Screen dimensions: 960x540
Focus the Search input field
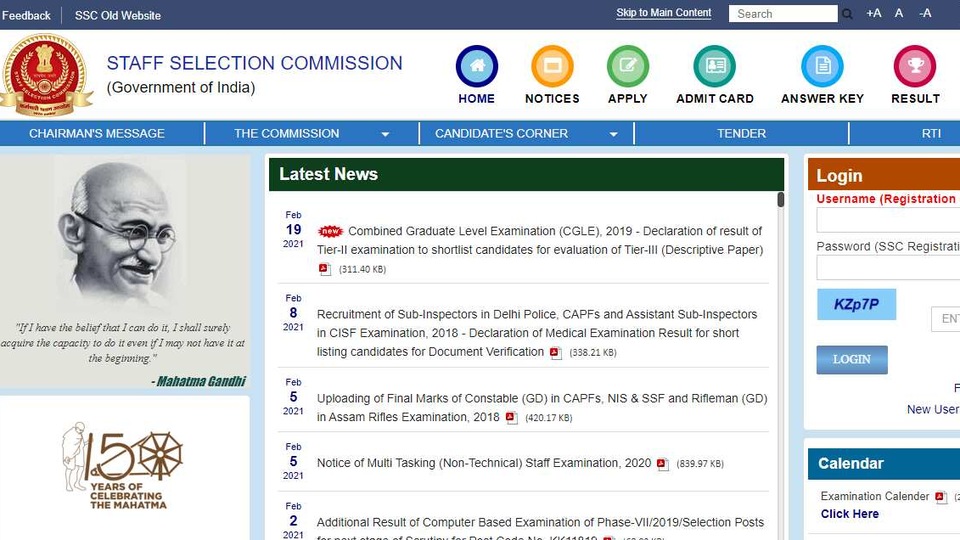point(783,13)
